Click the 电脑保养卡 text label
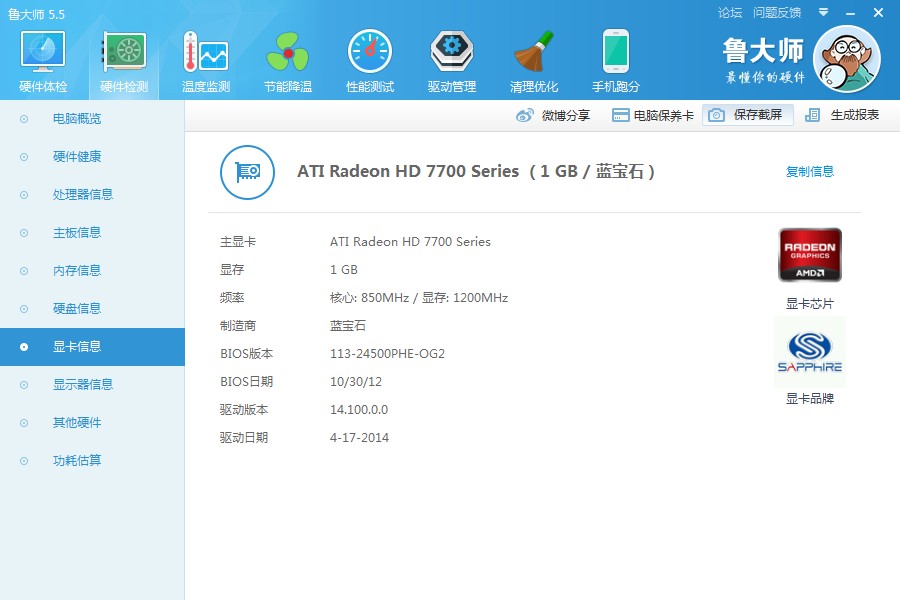 click(664, 115)
